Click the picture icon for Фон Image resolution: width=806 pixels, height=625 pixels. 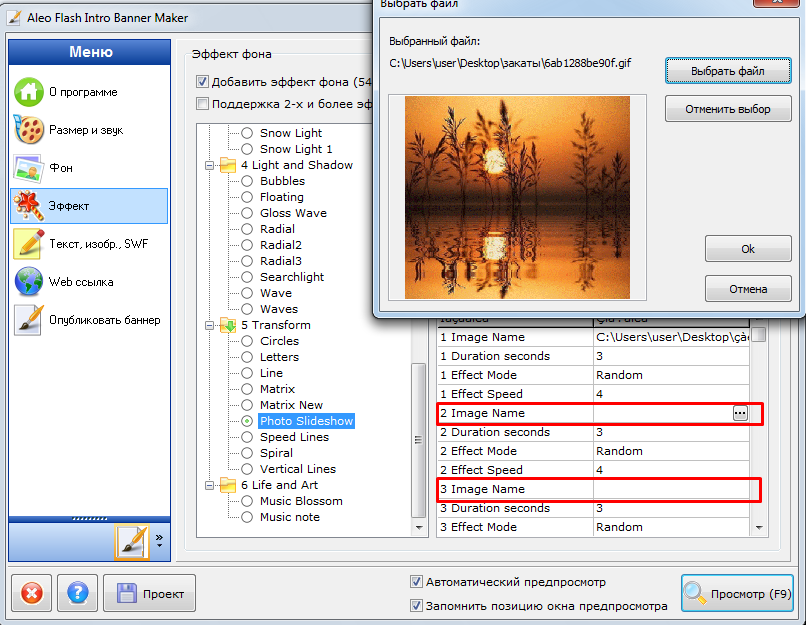point(29,168)
